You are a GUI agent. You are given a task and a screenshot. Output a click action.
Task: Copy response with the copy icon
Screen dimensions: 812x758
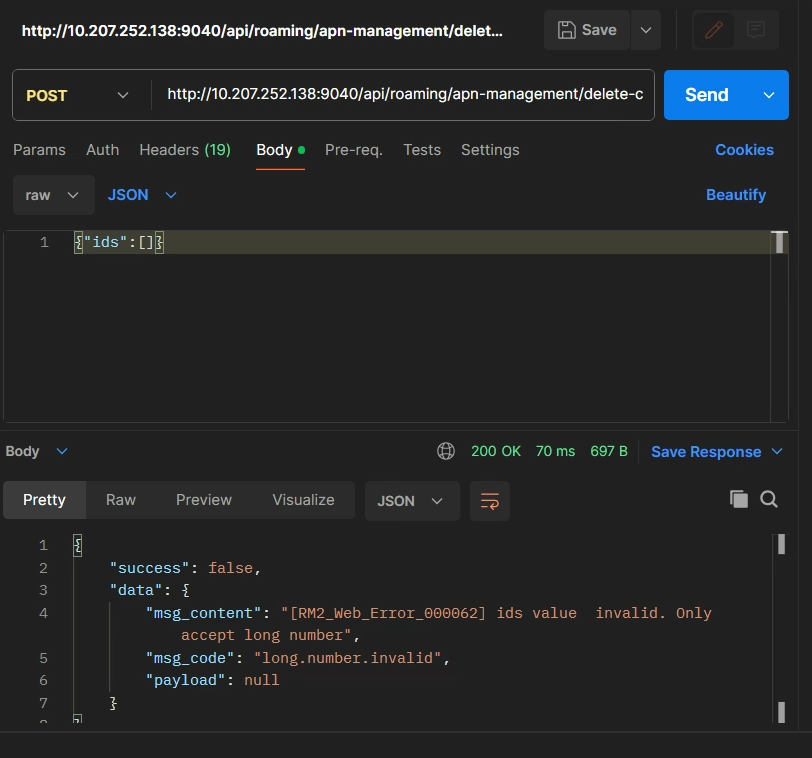click(739, 499)
